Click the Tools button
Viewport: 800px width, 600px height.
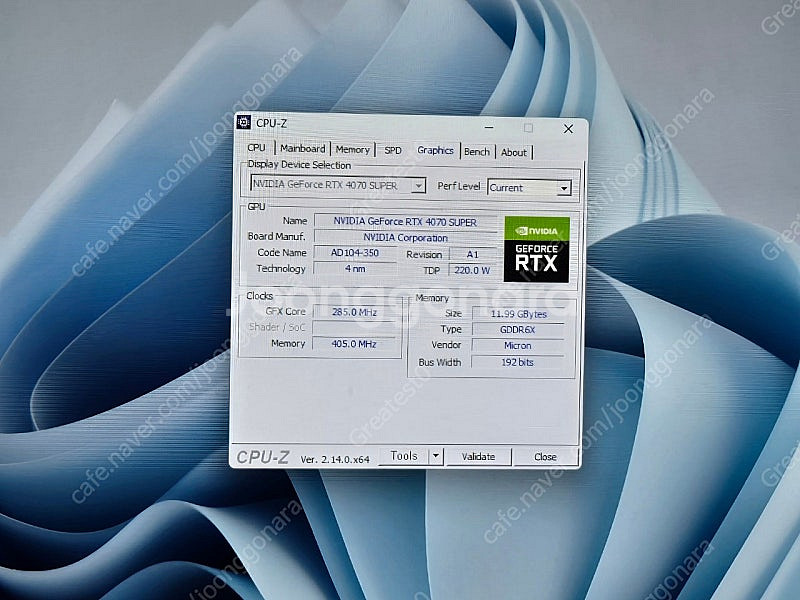pyautogui.click(x=404, y=456)
